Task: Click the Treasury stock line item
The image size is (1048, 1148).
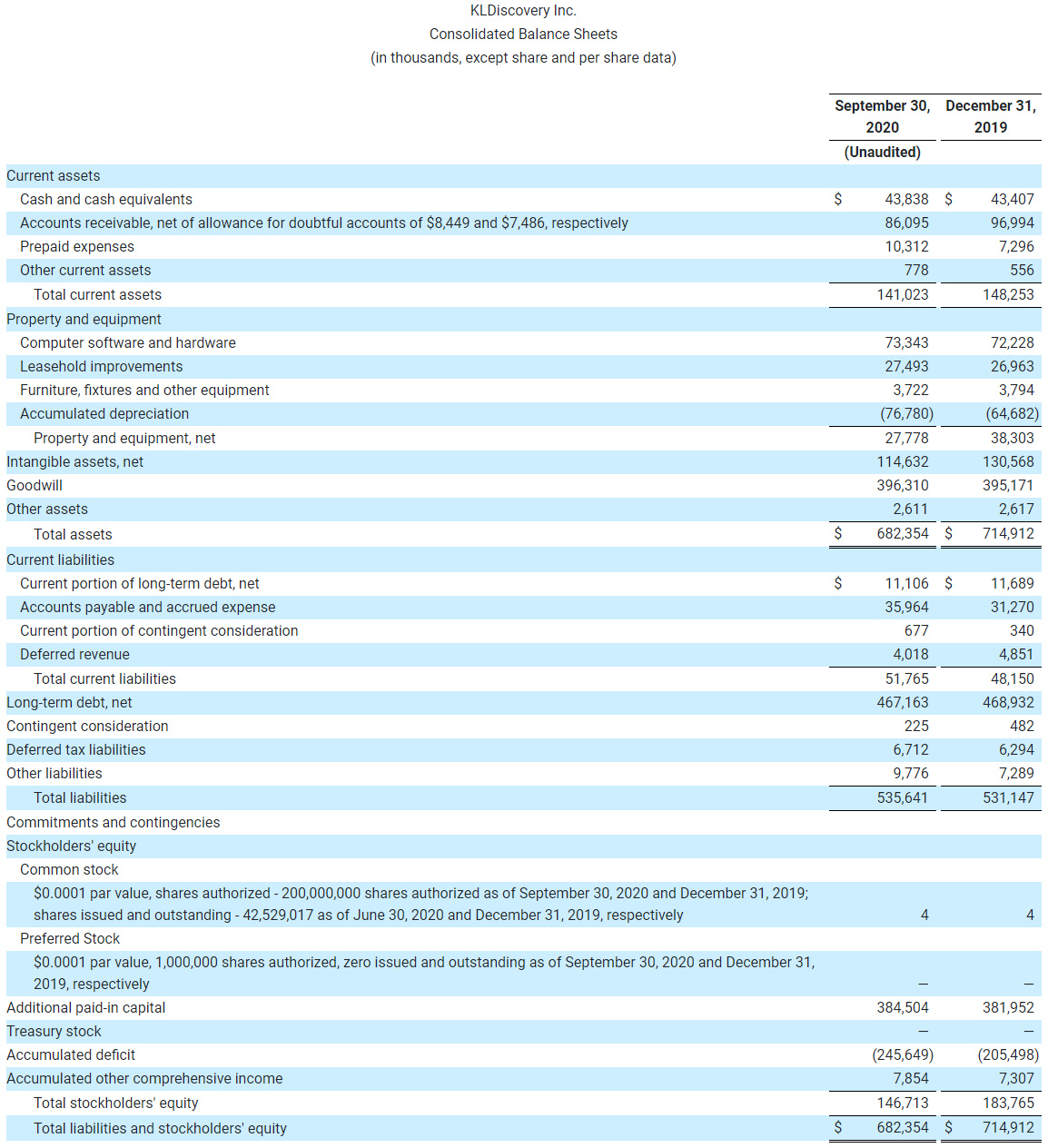Action: pyautogui.click(x=53, y=1031)
